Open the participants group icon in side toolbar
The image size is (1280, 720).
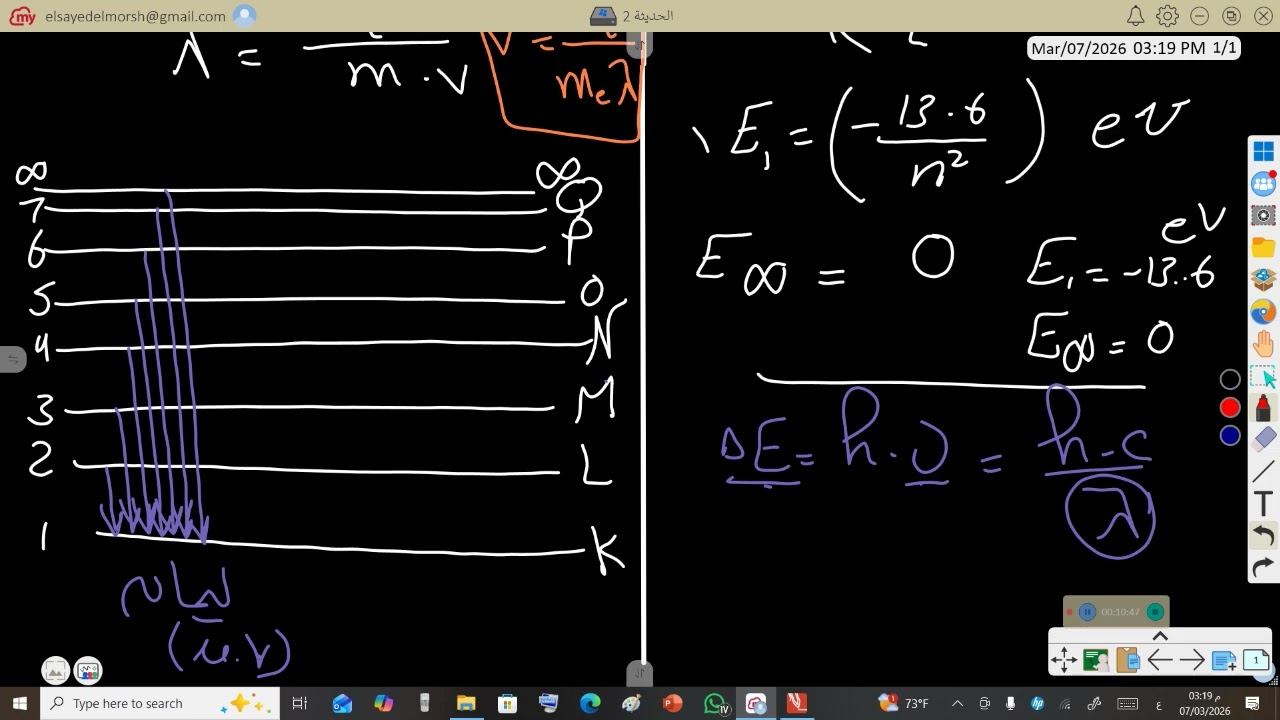pyautogui.click(x=1263, y=184)
